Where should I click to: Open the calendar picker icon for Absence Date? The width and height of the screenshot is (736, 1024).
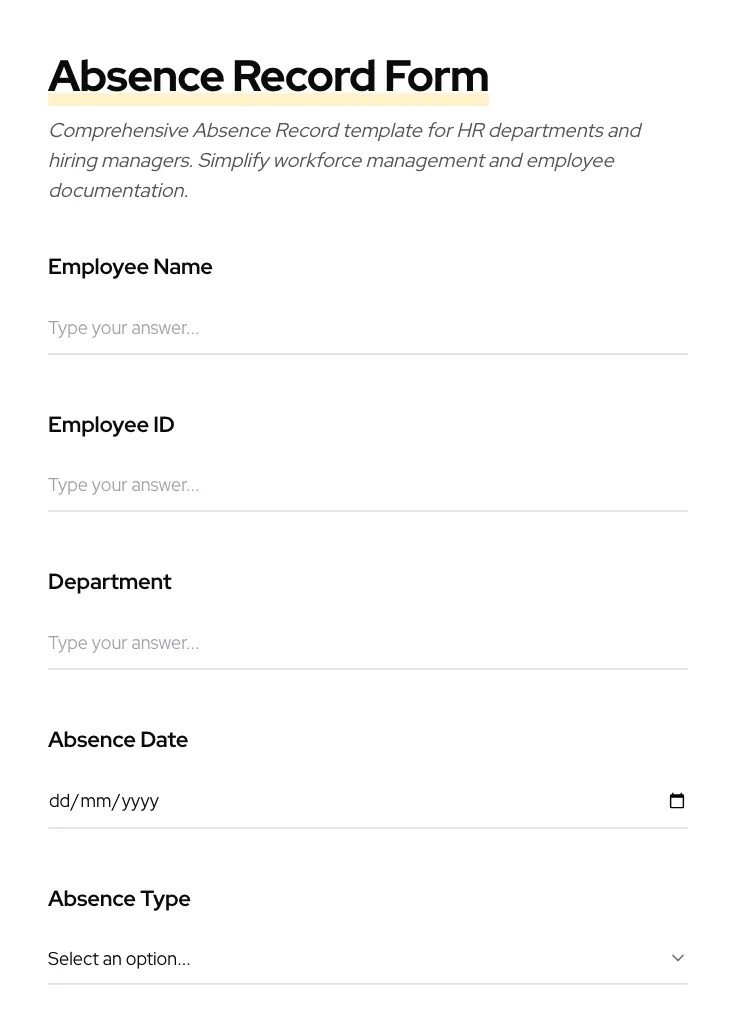pos(677,801)
